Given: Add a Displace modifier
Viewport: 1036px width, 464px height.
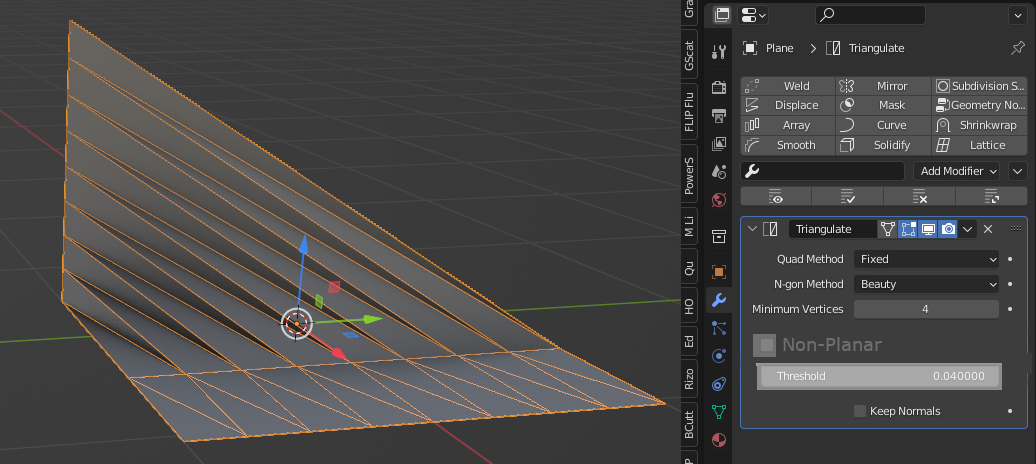Looking at the screenshot, I should tap(788, 105).
